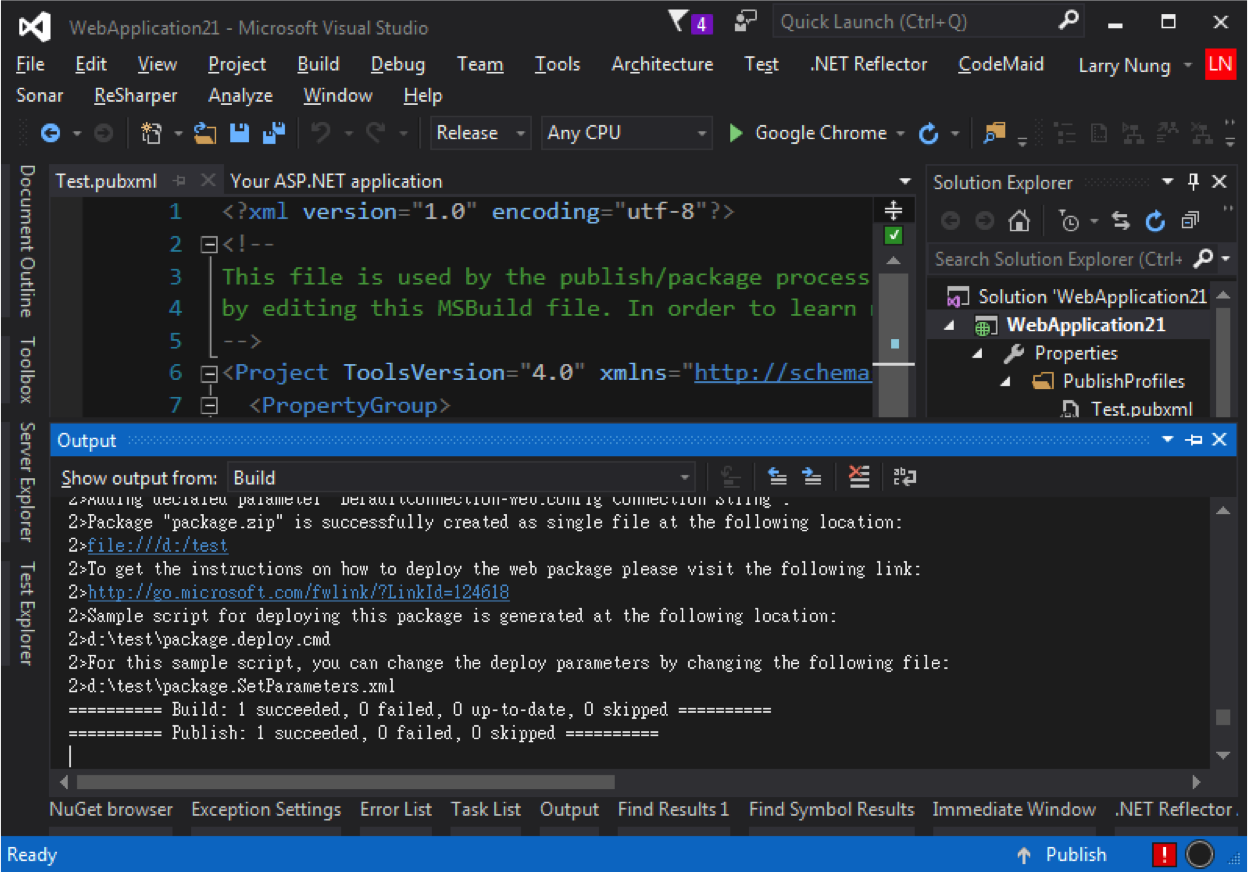This screenshot has height=872, width=1248.
Task: Open the .NET Reflector menu
Action: pyautogui.click(x=869, y=64)
